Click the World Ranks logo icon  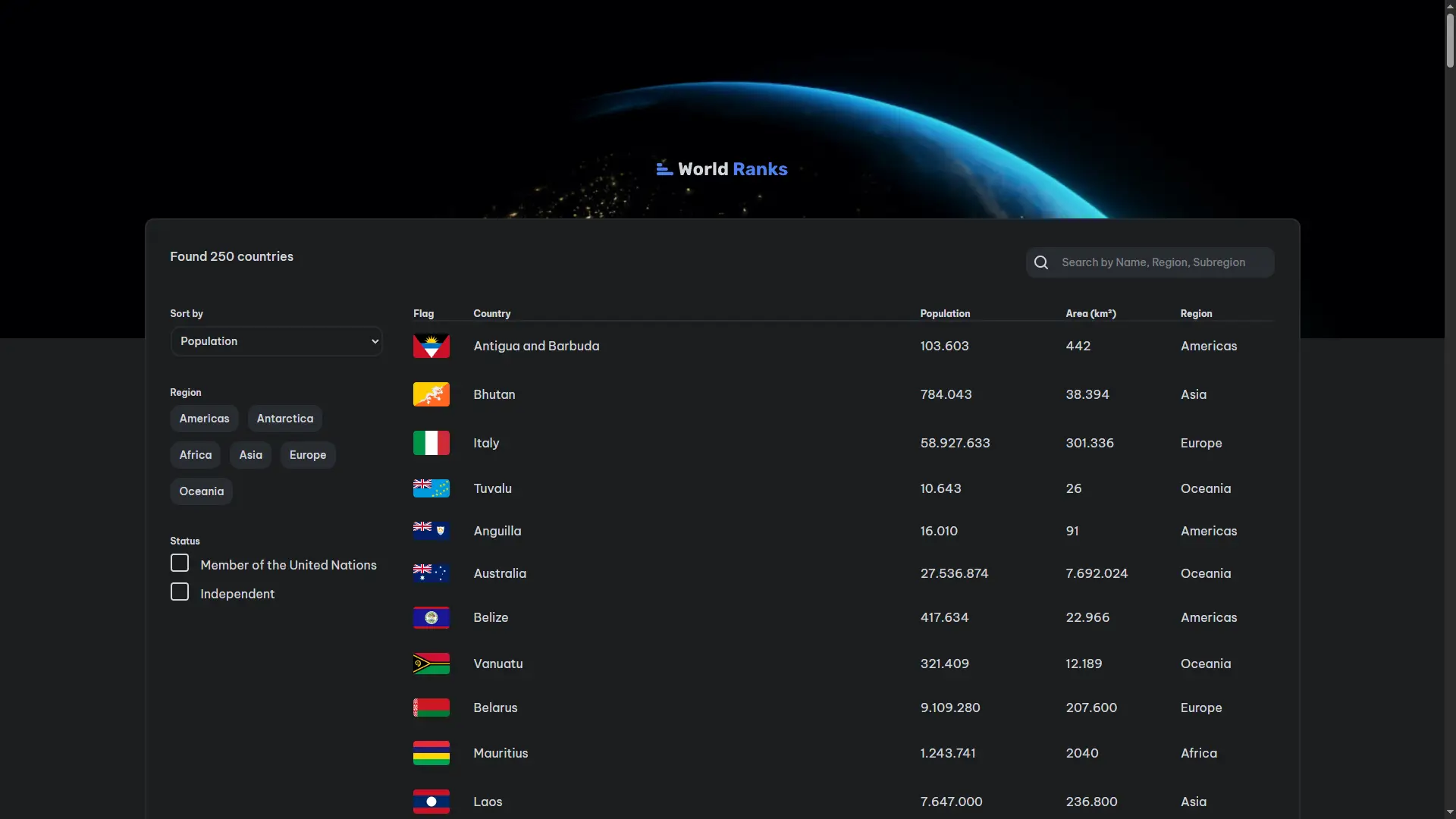(664, 168)
